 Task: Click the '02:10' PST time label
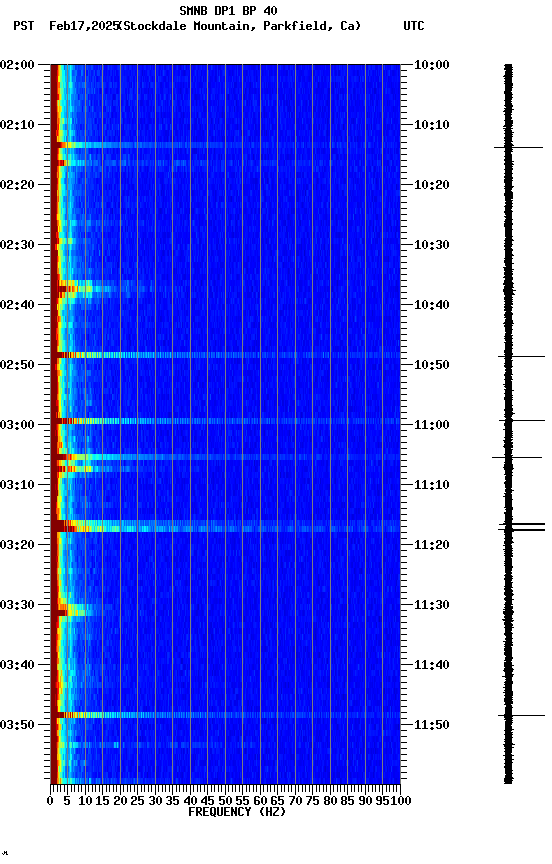(17, 125)
